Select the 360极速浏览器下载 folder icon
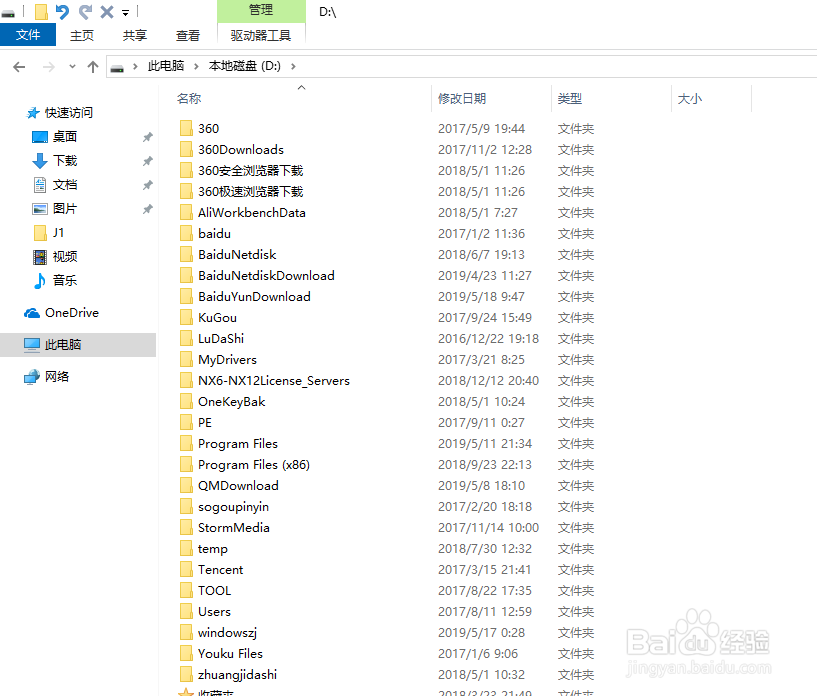817x696 pixels. (x=186, y=191)
